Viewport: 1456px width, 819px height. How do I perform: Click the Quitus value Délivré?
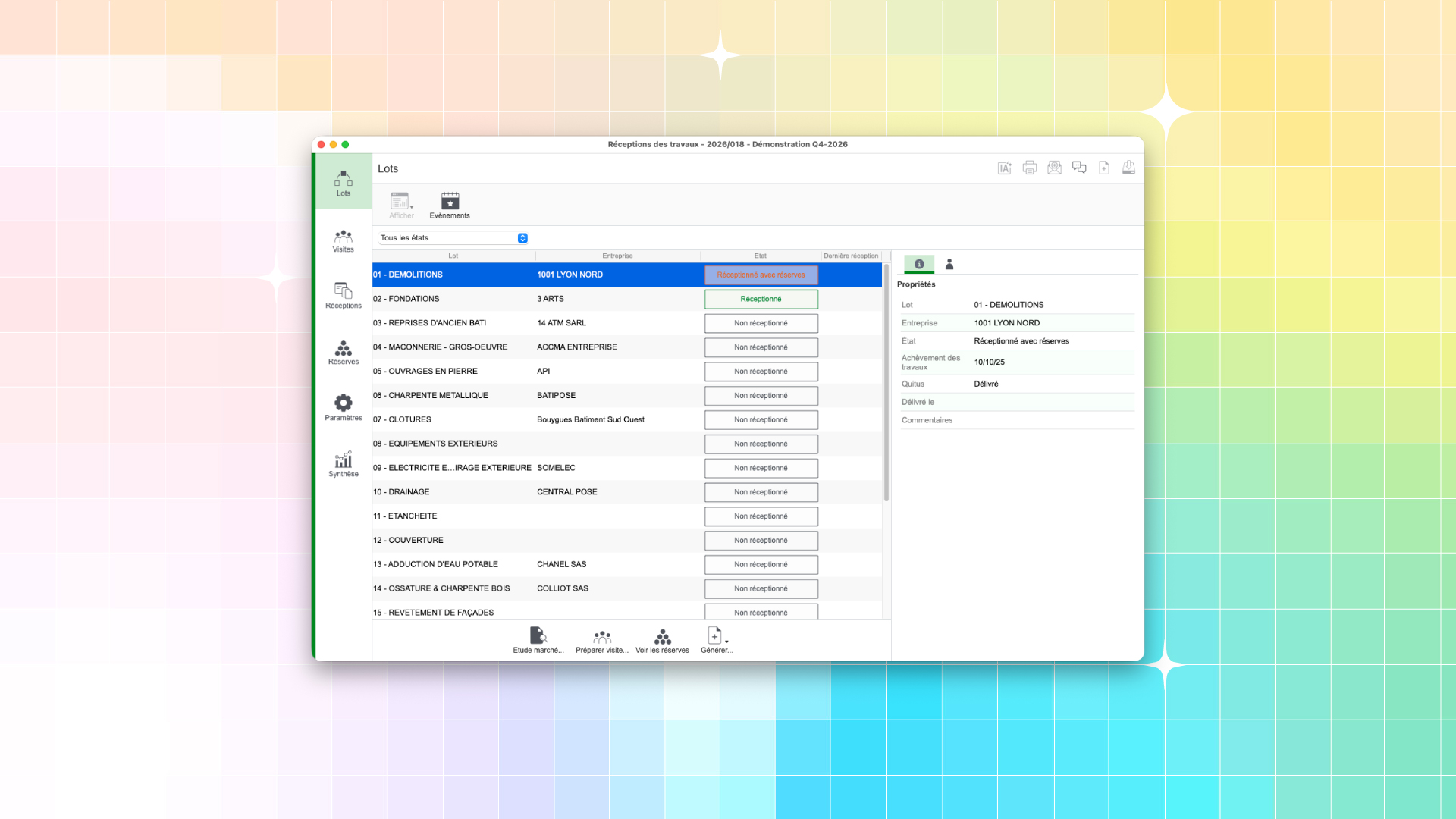click(986, 384)
